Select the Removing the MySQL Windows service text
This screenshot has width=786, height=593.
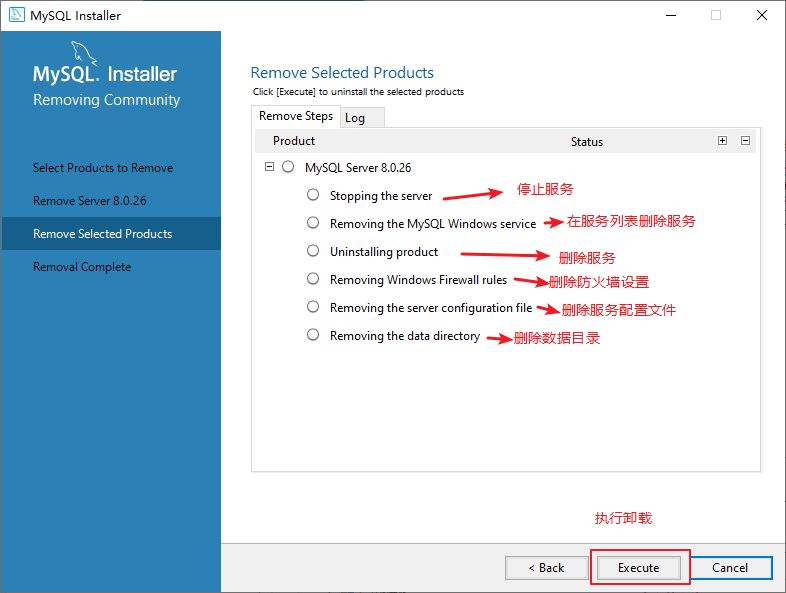point(433,224)
